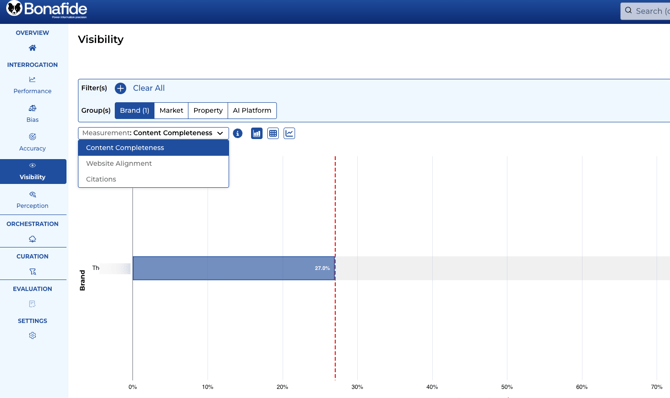Click the 27.0% value label
The image size is (670, 398).
322,268
